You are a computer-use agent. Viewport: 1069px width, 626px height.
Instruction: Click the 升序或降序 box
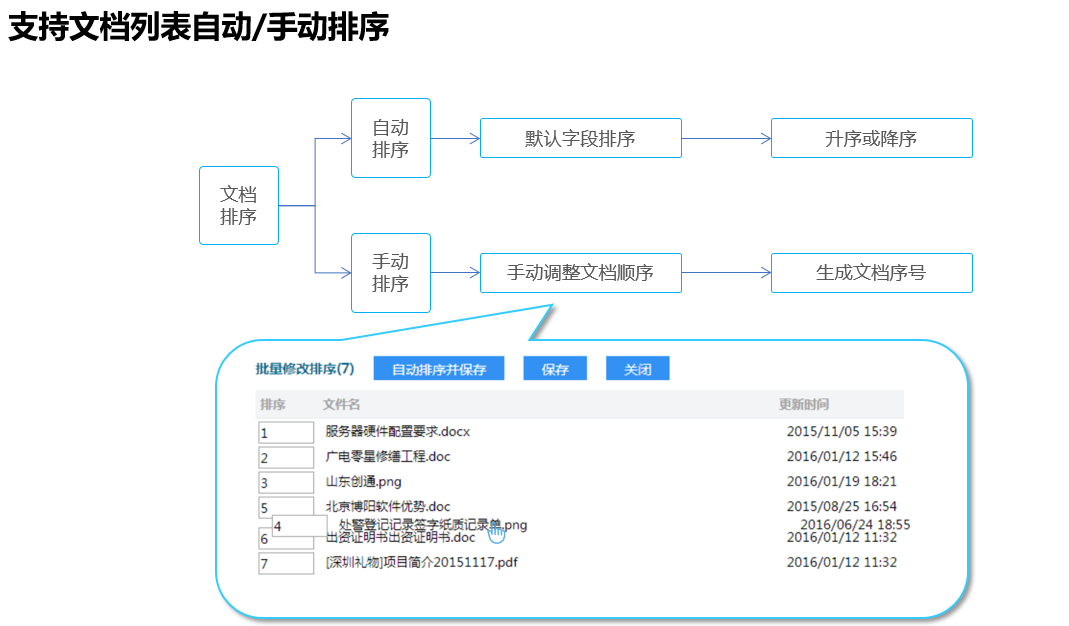coord(871,138)
